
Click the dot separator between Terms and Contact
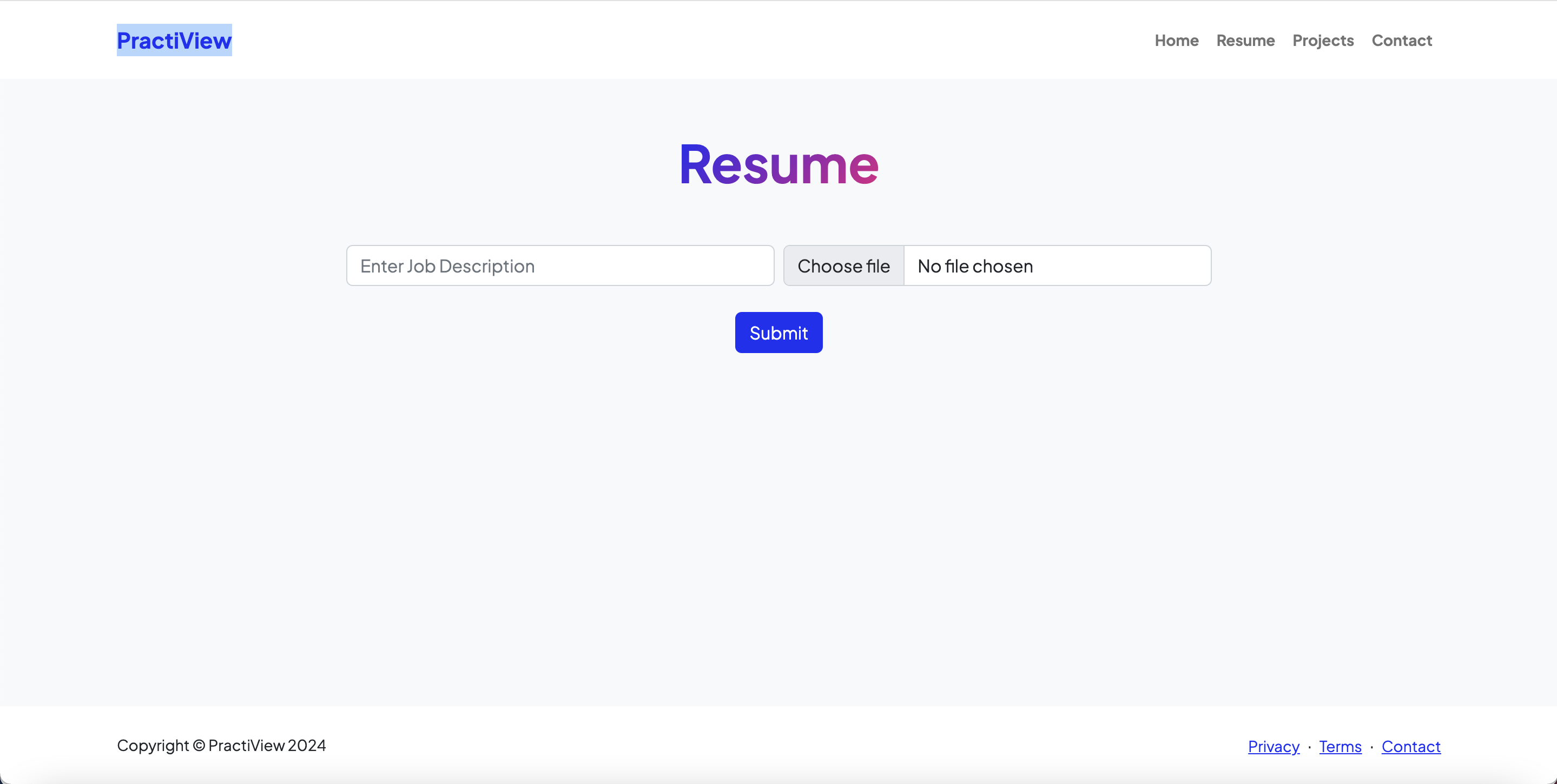click(1371, 747)
